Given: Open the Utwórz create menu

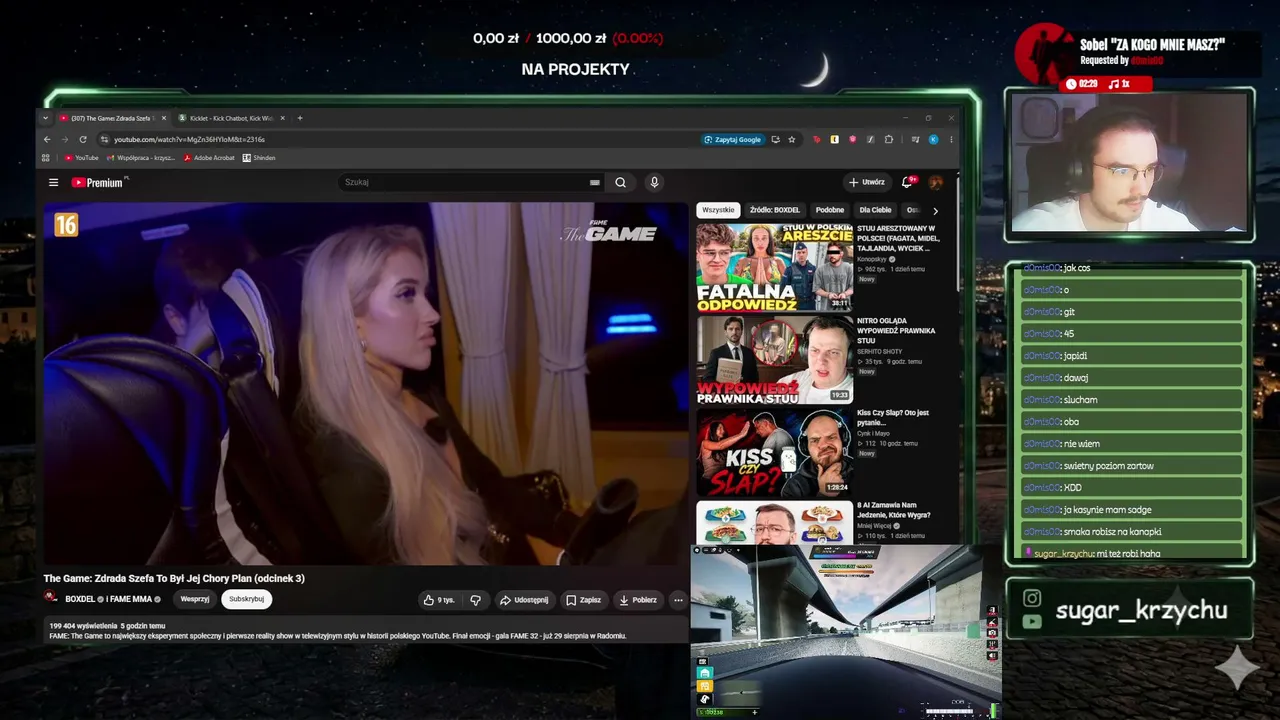Looking at the screenshot, I should [x=866, y=182].
